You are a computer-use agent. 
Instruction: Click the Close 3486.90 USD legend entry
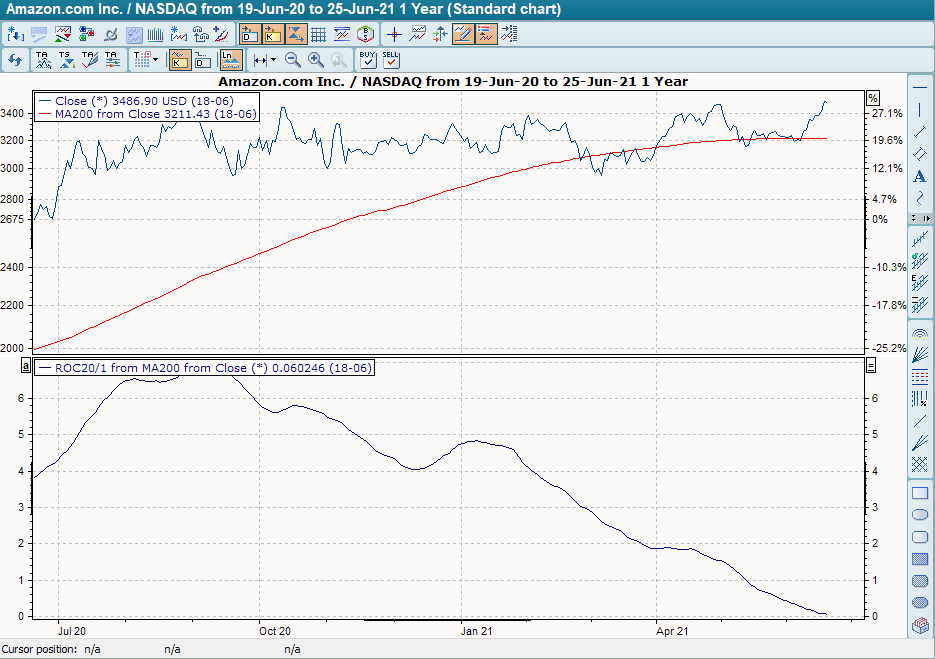click(143, 100)
